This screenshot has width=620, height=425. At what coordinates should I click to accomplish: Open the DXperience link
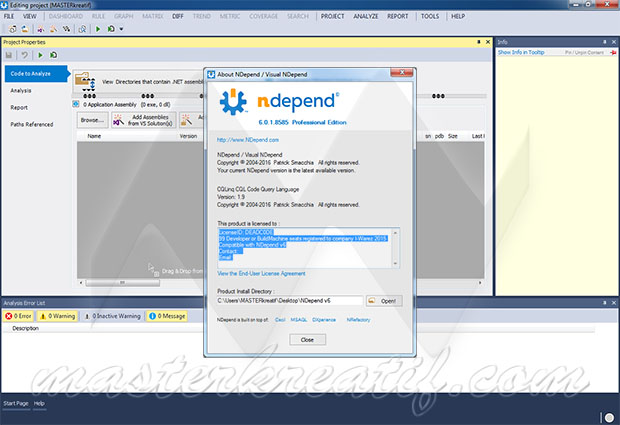324,320
